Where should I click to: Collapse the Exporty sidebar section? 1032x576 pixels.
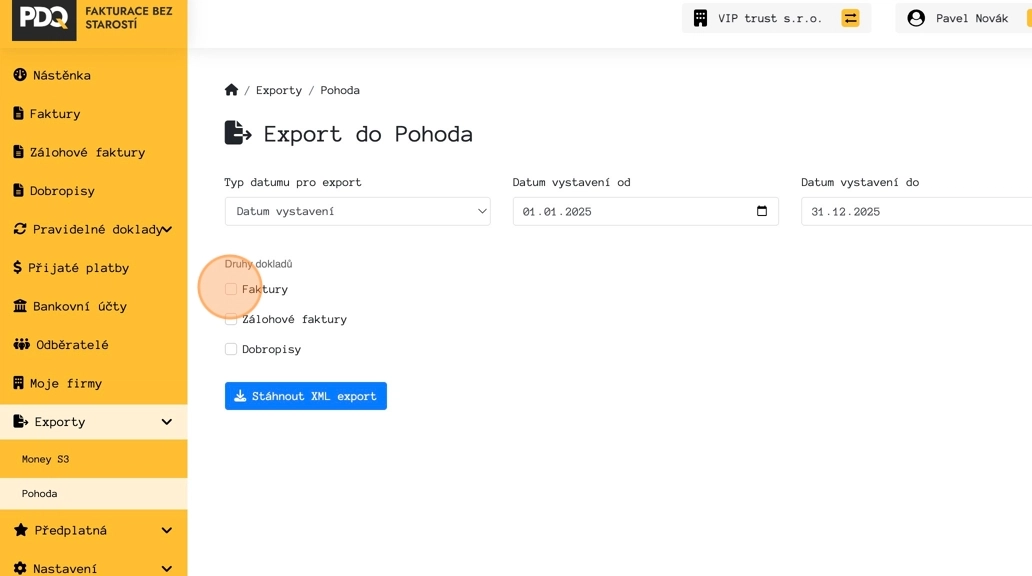[167, 422]
